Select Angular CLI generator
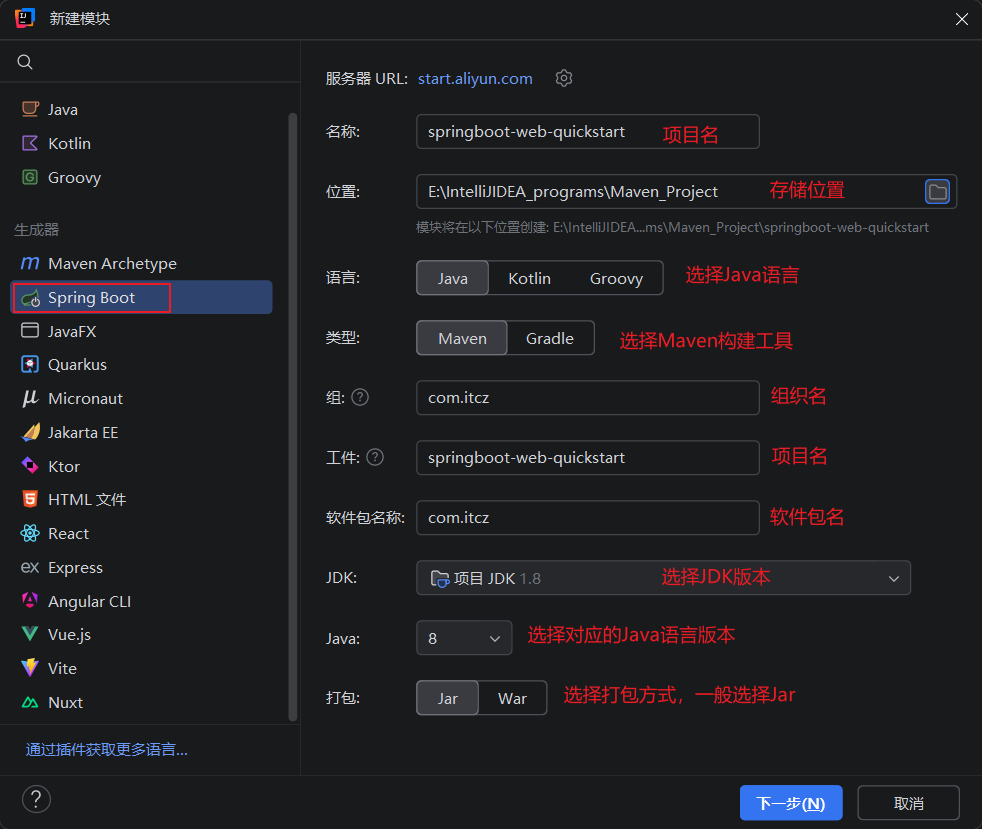 tap(142, 601)
